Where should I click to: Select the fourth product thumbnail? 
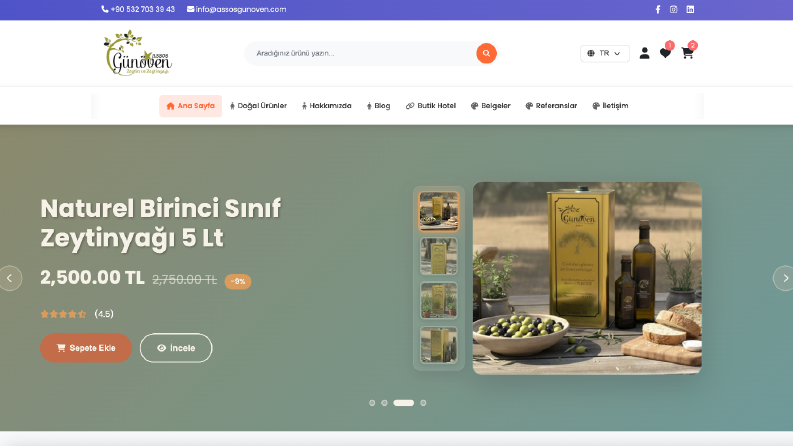[x=438, y=345]
